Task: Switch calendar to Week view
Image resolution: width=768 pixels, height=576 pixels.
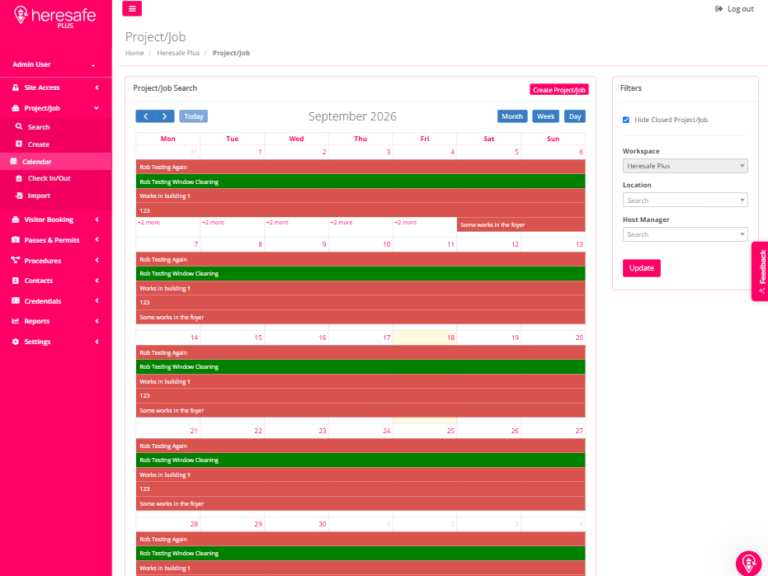Action: click(546, 117)
